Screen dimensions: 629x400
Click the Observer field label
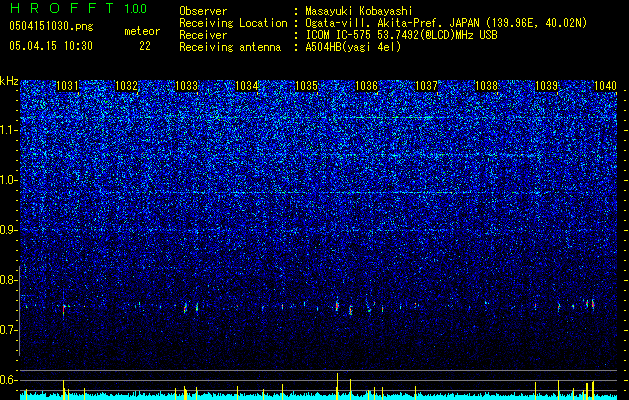pos(203,11)
